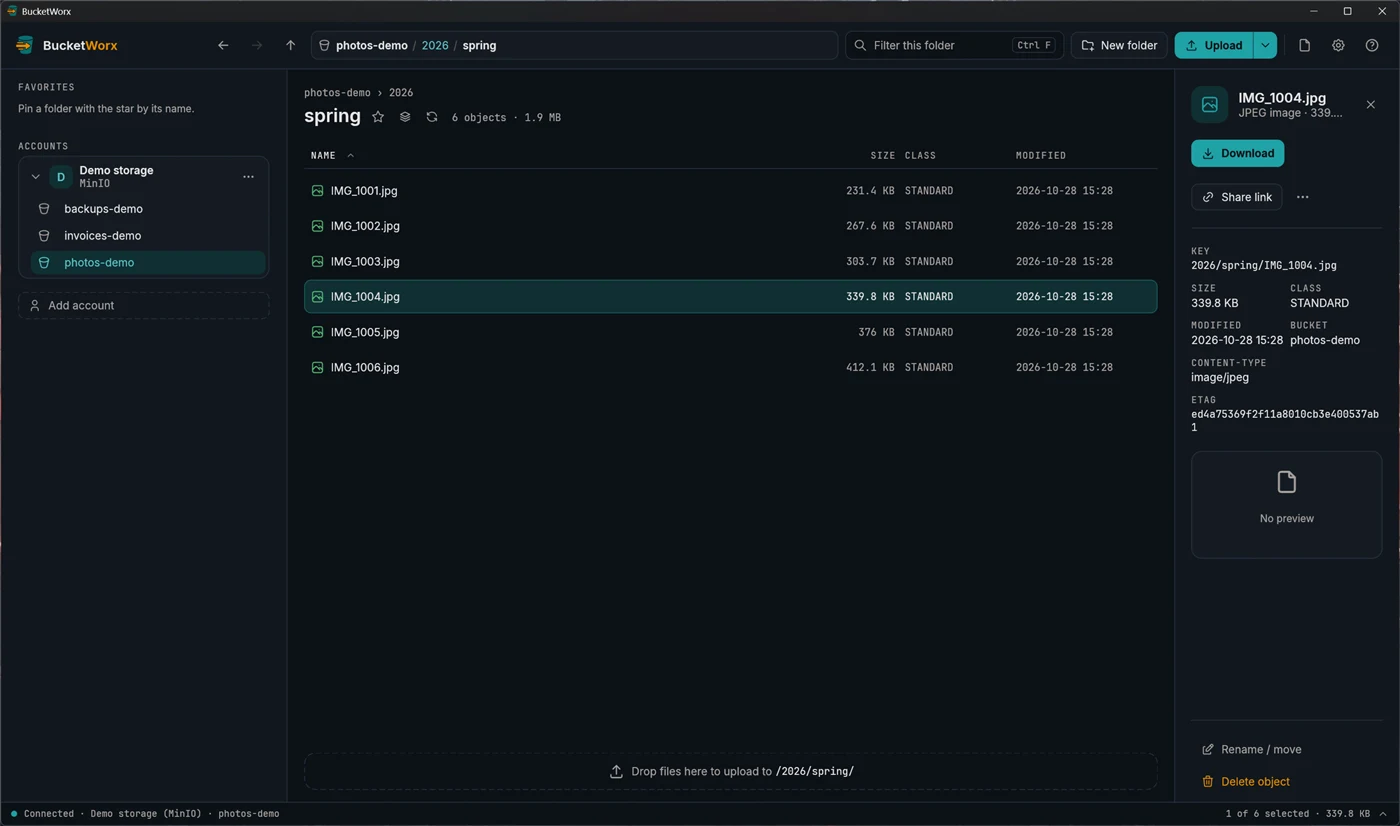Click the No preview thumbnail box
Viewport: 1400px width, 826px height.
(1286, 505)
